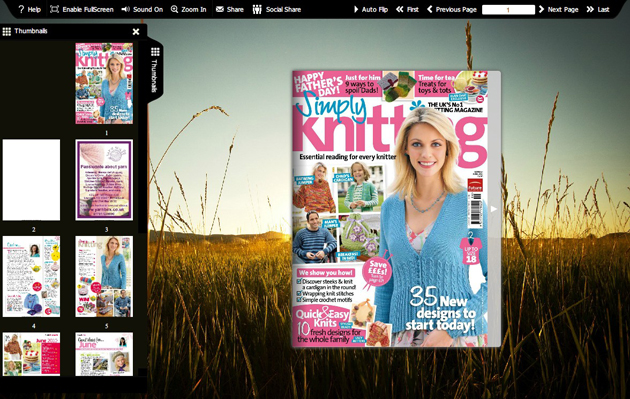Open the Share envelope icon
Image resolution: width=630 pixels, height=399 pixels.
pyautogui.click(x=220, y=9)
